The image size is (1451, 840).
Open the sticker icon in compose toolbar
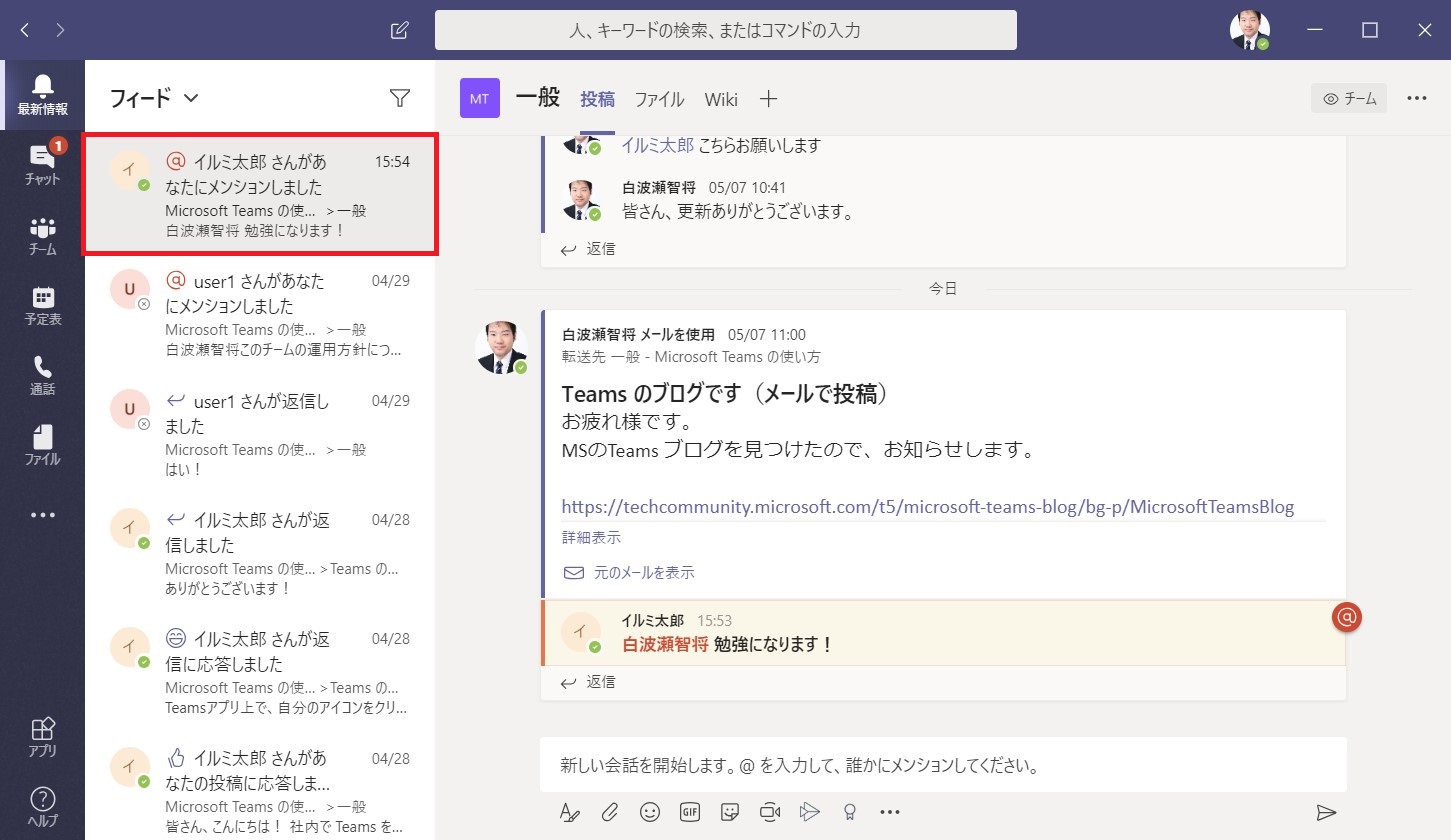coord(730,812)
